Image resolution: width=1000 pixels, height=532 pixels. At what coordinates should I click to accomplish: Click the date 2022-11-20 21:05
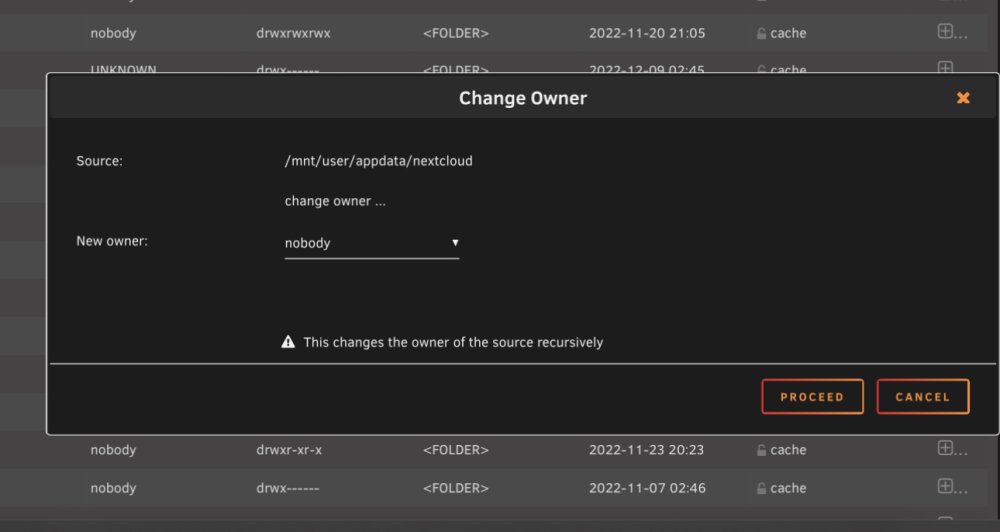pyautogui.click(x=647, y=33)
